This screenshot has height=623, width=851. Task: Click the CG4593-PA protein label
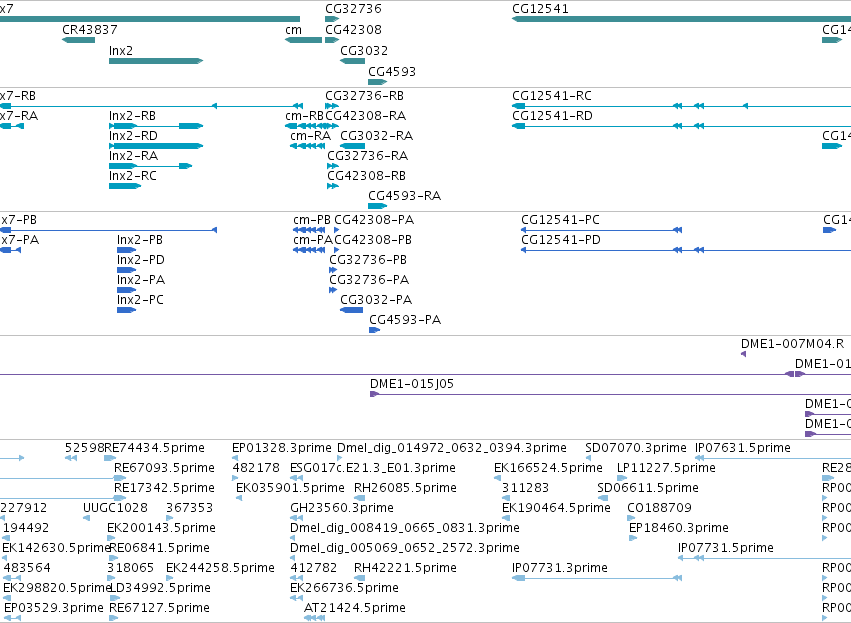tap(405, 321)
